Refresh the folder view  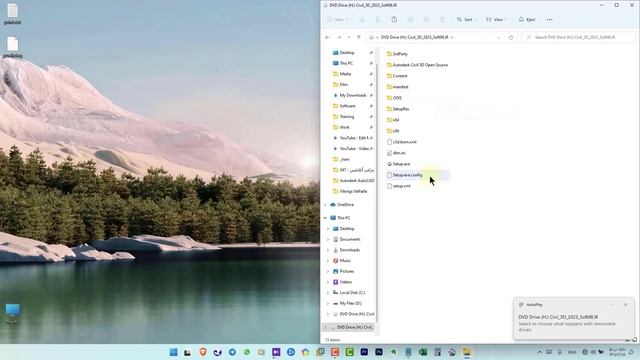pyautogui.click(x=511, y=37)
